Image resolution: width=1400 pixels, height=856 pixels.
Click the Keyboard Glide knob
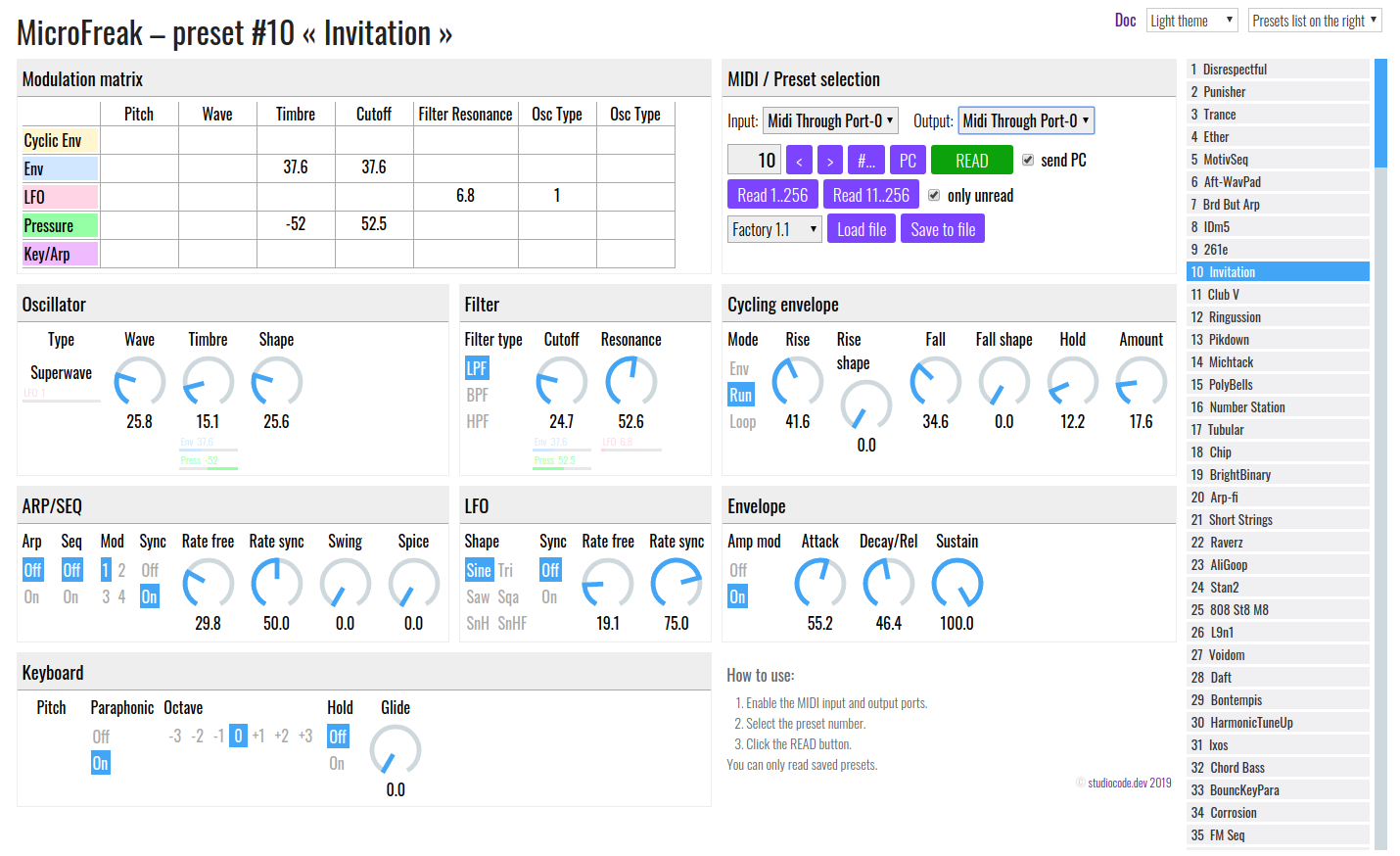coord(396,750)
